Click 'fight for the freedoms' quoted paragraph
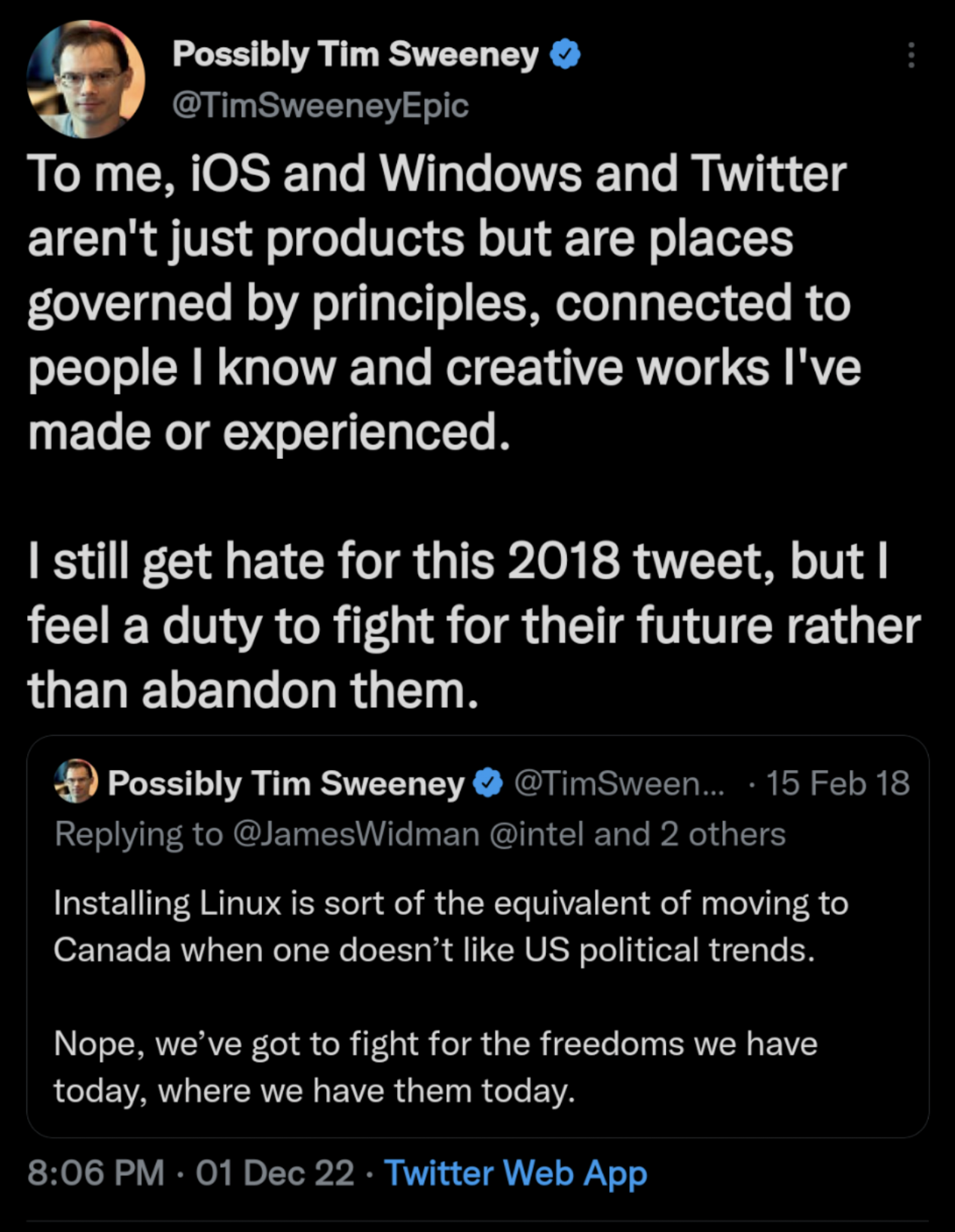 point(435,1067)
